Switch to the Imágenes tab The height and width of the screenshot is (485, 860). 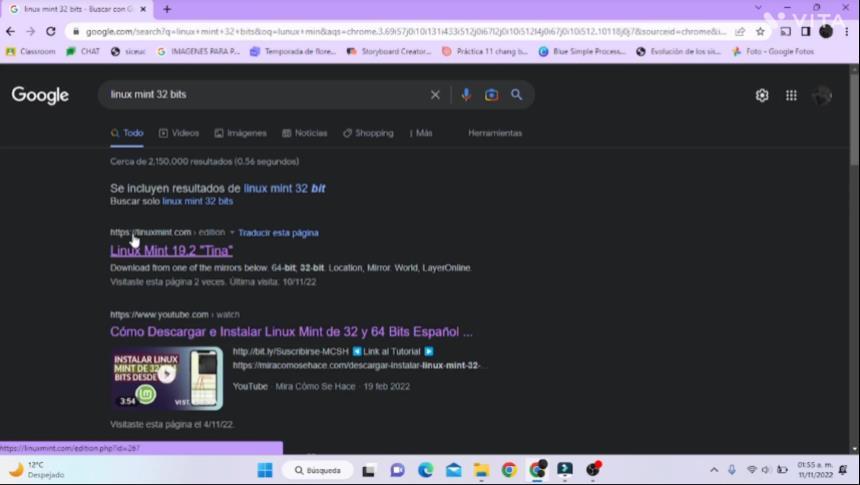pos(240,133)
